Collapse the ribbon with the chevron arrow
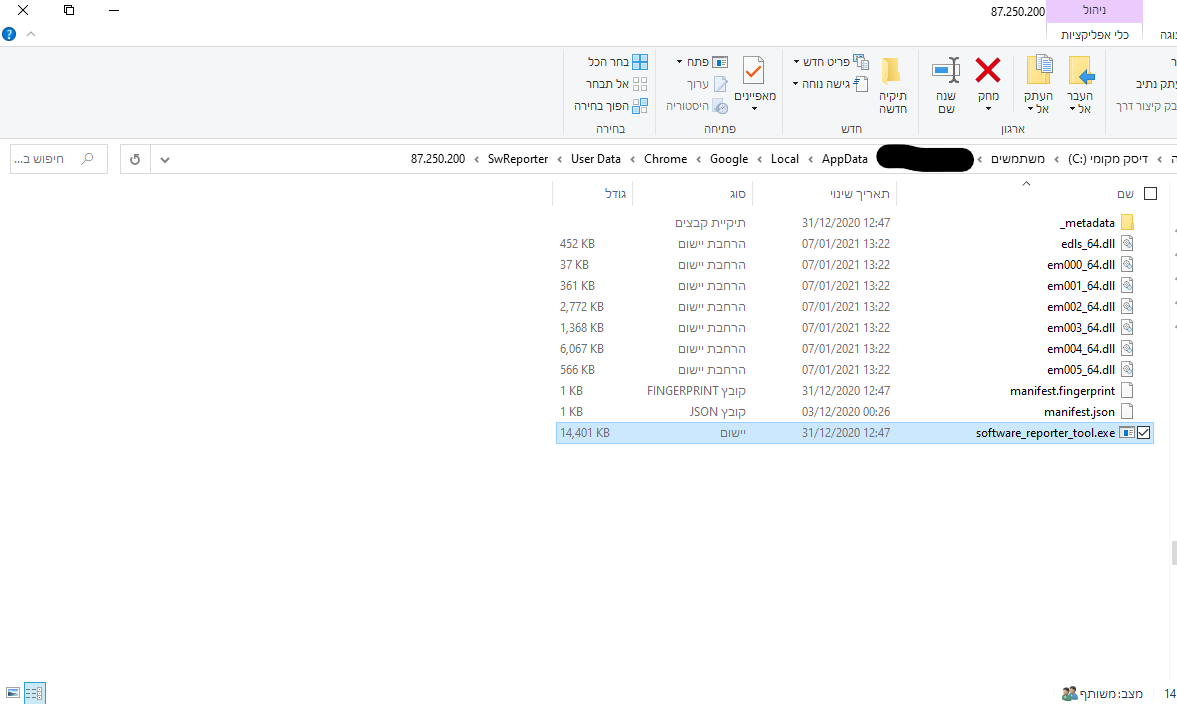 (x=30, y=34)
